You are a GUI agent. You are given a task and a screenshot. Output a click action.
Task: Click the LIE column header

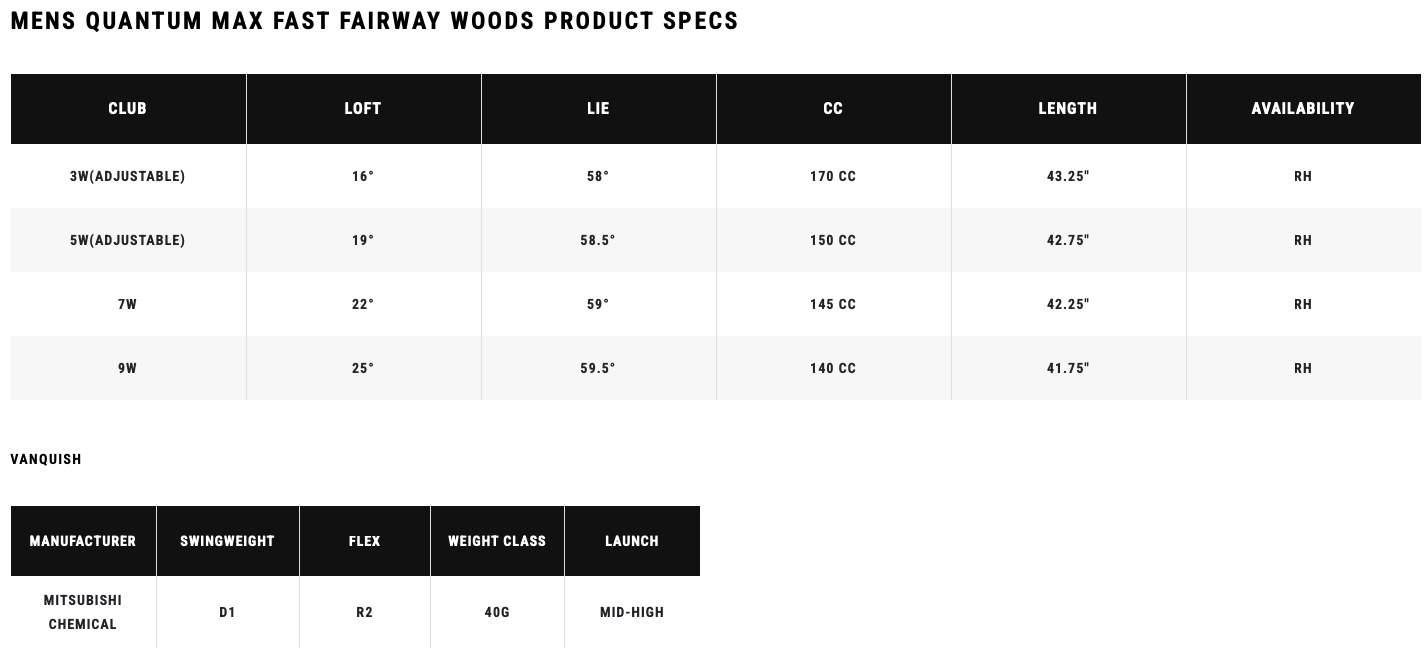[598, 108]
